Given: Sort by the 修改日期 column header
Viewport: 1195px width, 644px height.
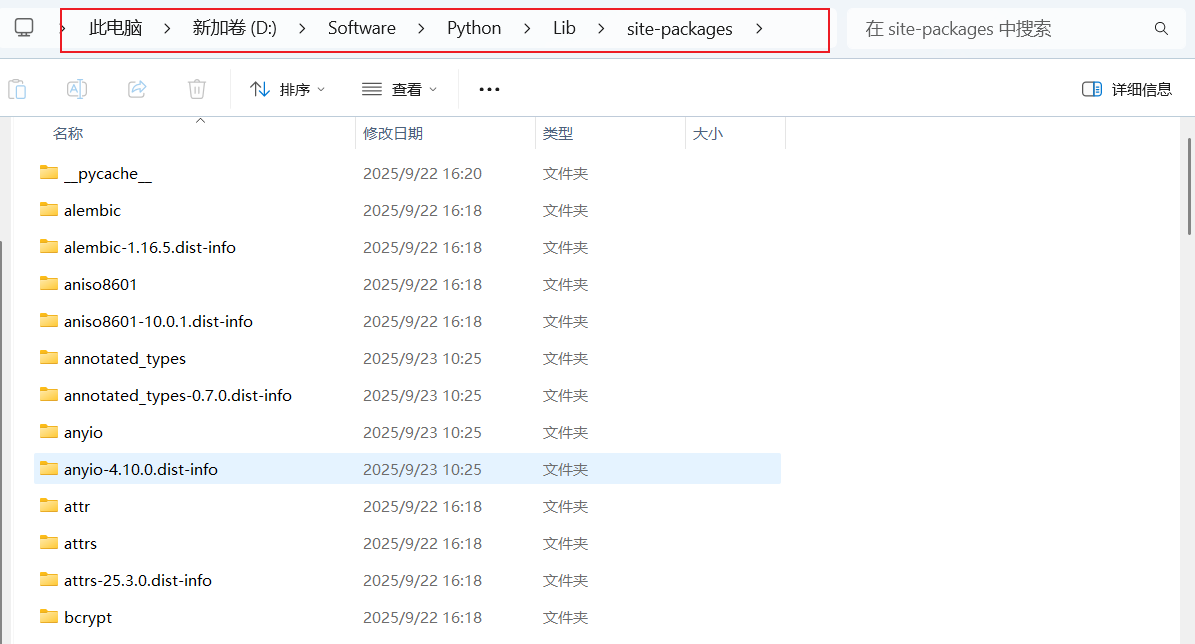Looking at the screenshot, I should pos(393,133).
